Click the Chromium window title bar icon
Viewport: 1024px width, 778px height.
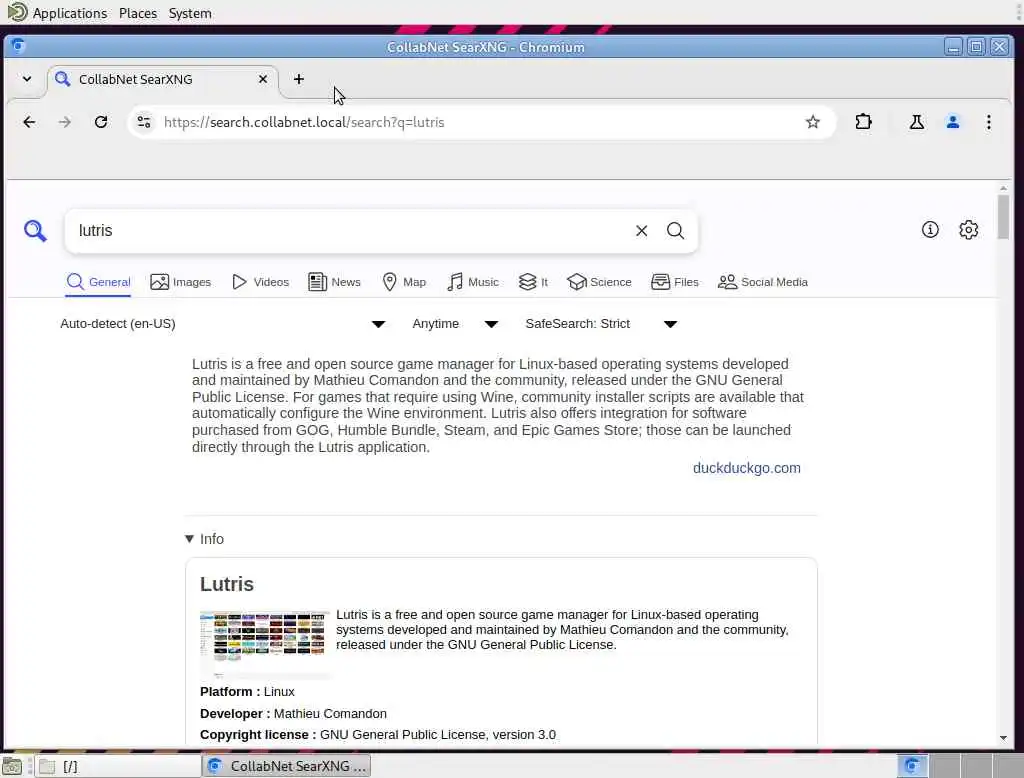(18, 46)
